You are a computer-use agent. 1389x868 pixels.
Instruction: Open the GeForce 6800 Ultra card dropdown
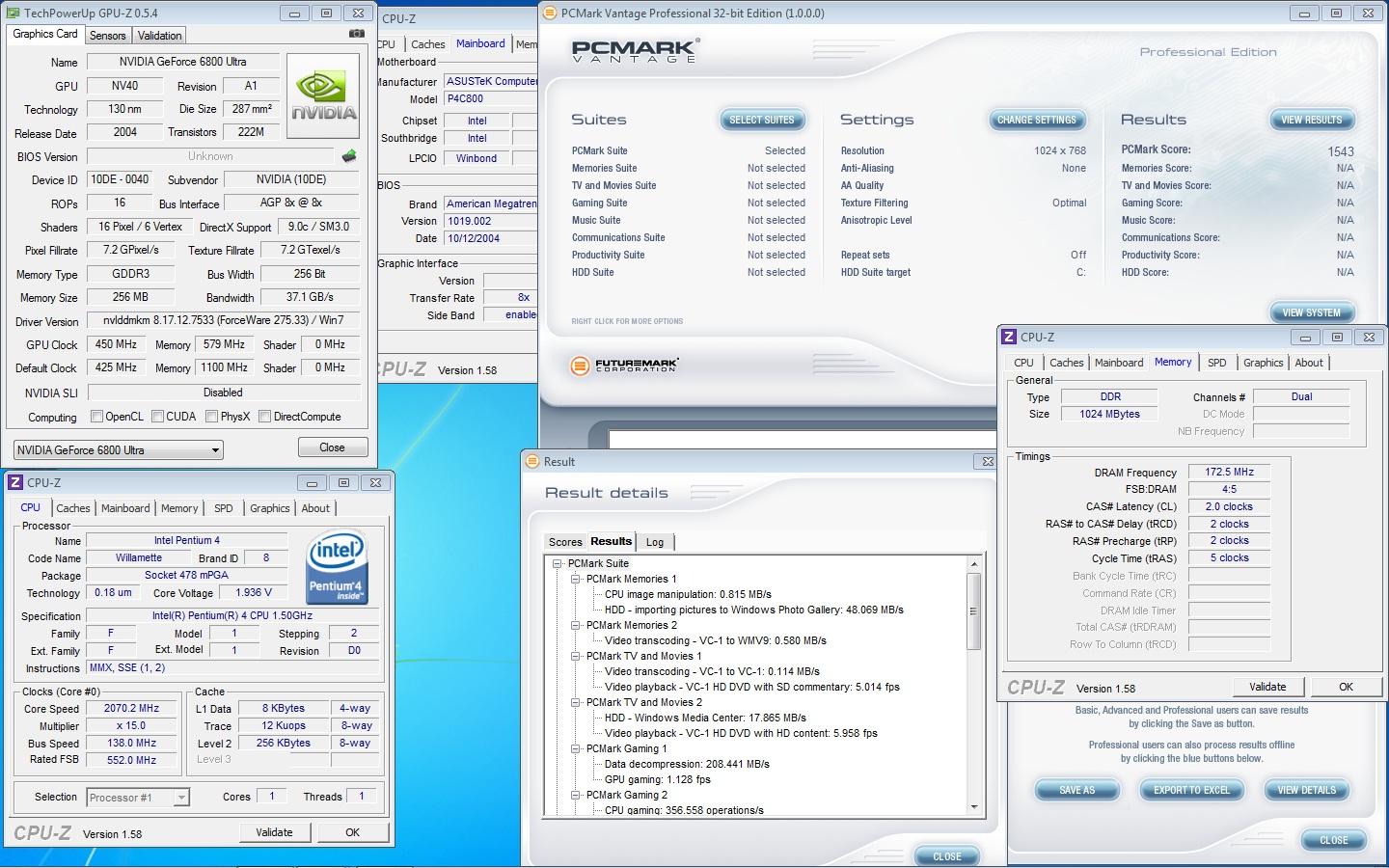(x=215, y=450)
